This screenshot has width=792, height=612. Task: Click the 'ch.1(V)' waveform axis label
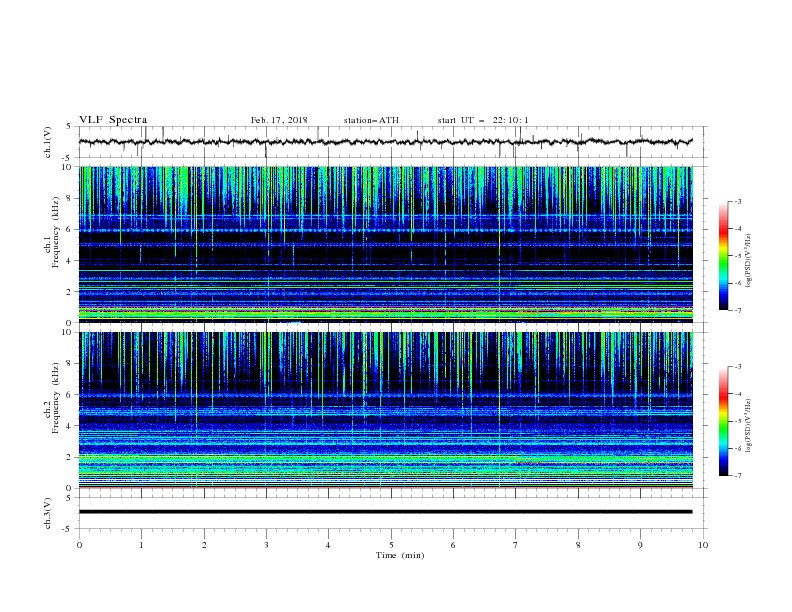pos(48,142)
